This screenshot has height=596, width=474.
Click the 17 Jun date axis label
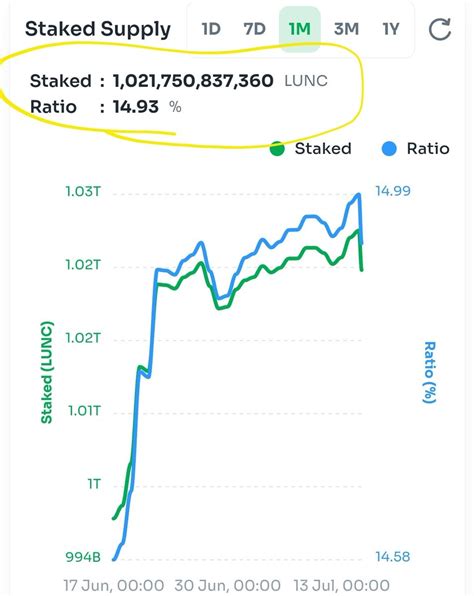114,585
